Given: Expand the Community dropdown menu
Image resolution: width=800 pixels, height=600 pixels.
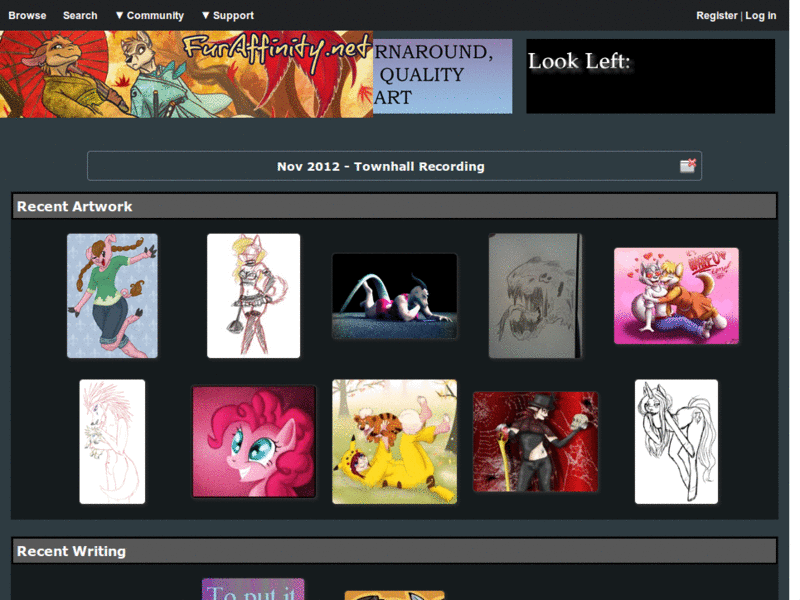Looking at the screenshot, I should 149,15.
